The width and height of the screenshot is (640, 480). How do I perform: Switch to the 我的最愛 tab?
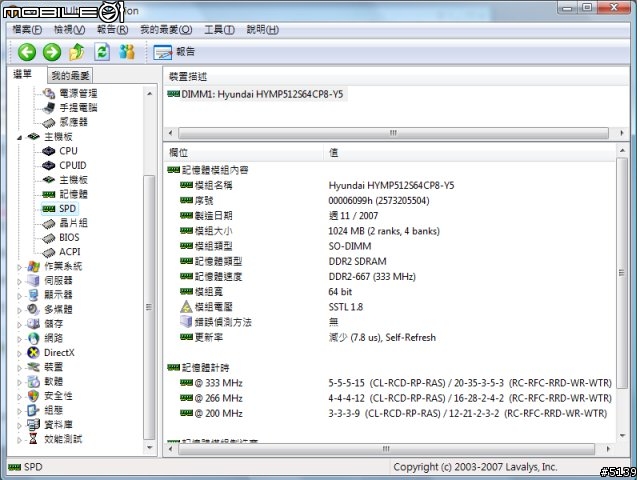[70, 76]
